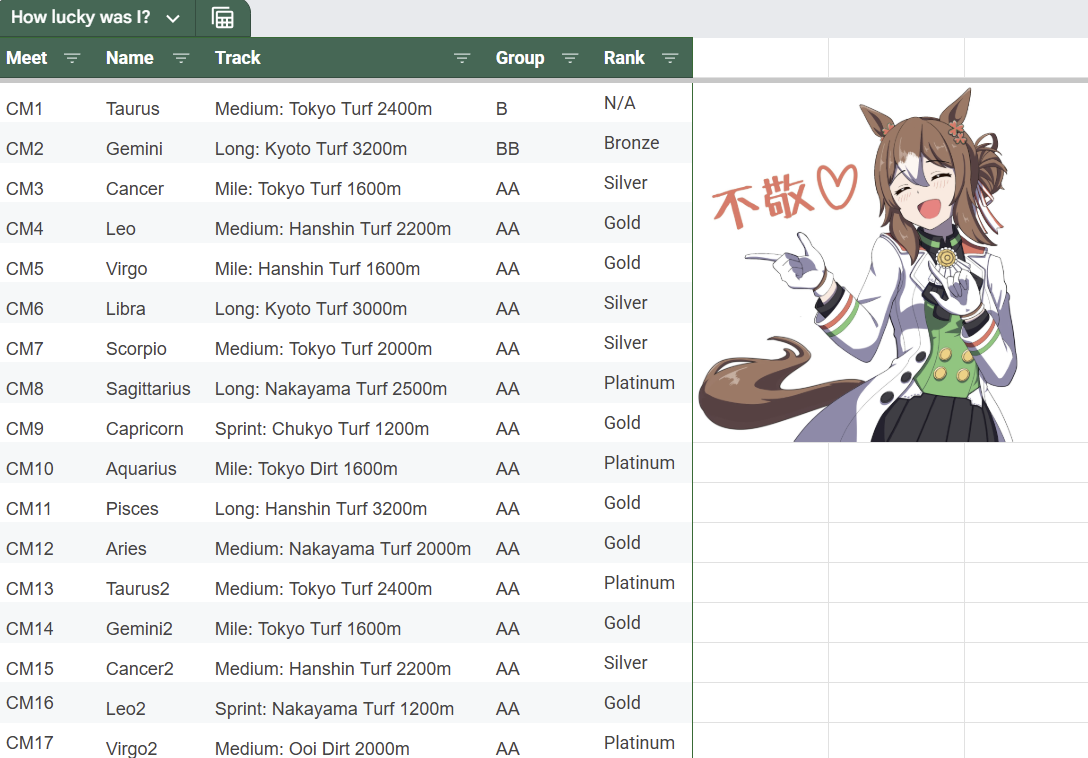Click the Group column header
The height and width of the screenshot is (758, 1088).
[520, 58]
